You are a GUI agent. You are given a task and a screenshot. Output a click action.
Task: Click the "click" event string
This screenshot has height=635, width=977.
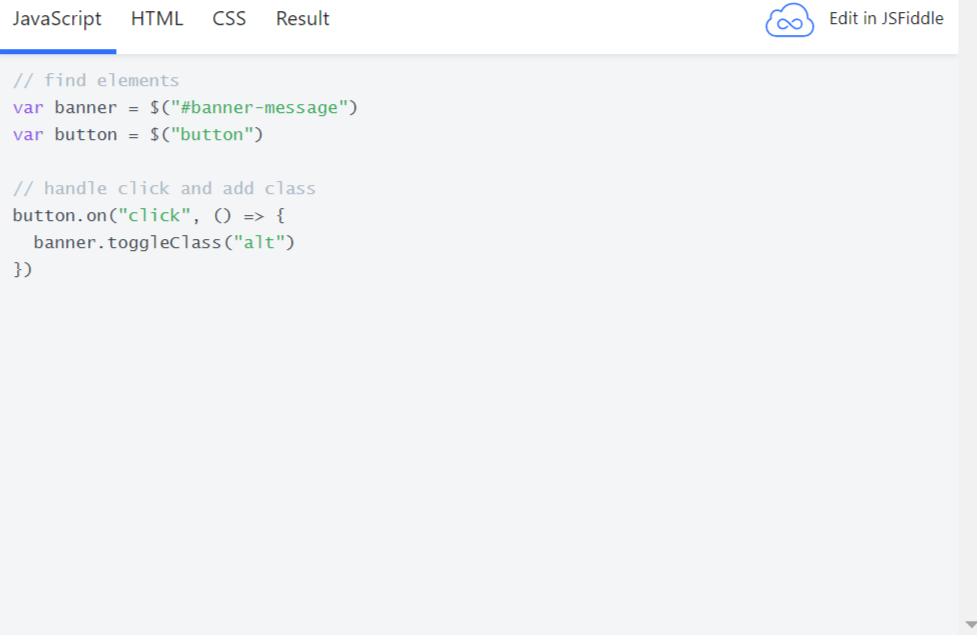click(x=154, y=216)
